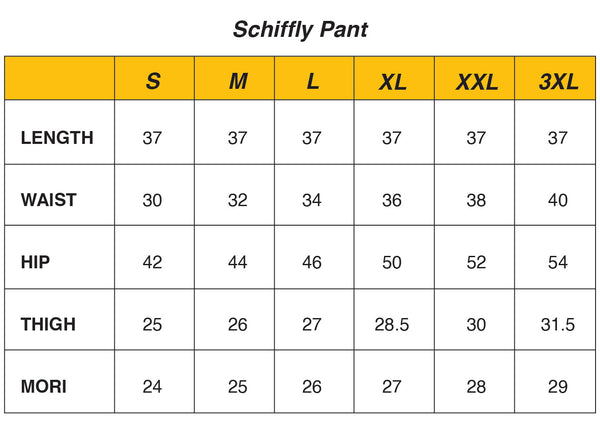Click the 3XL size column header
Image resolution: width=600 pixels, height=422 pixels.
[558, 82]
